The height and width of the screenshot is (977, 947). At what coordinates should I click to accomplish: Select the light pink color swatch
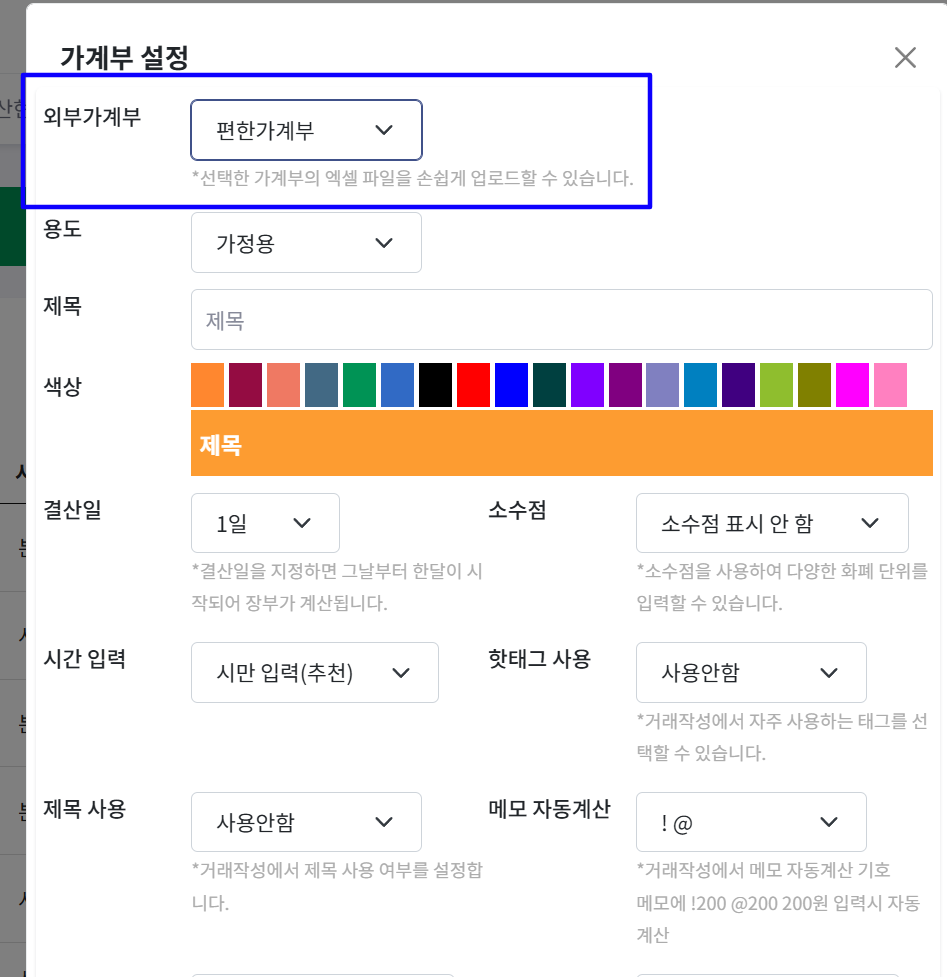click(890, 385)
